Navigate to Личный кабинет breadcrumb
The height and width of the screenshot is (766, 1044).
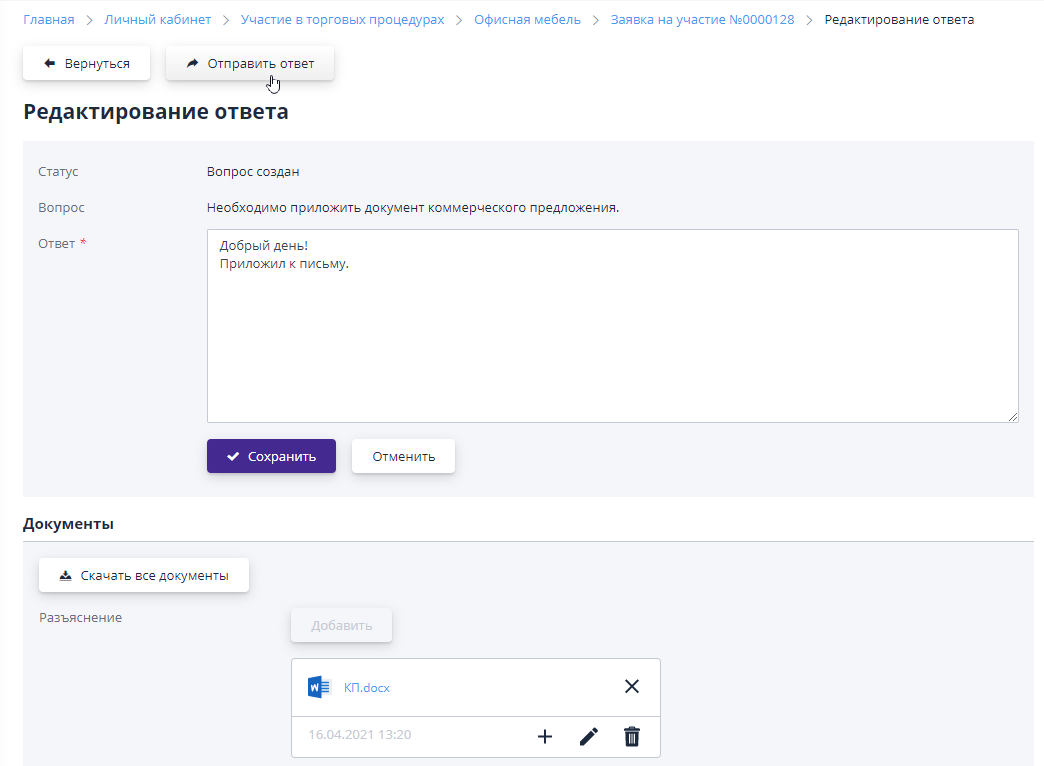(x=153, y=19)
